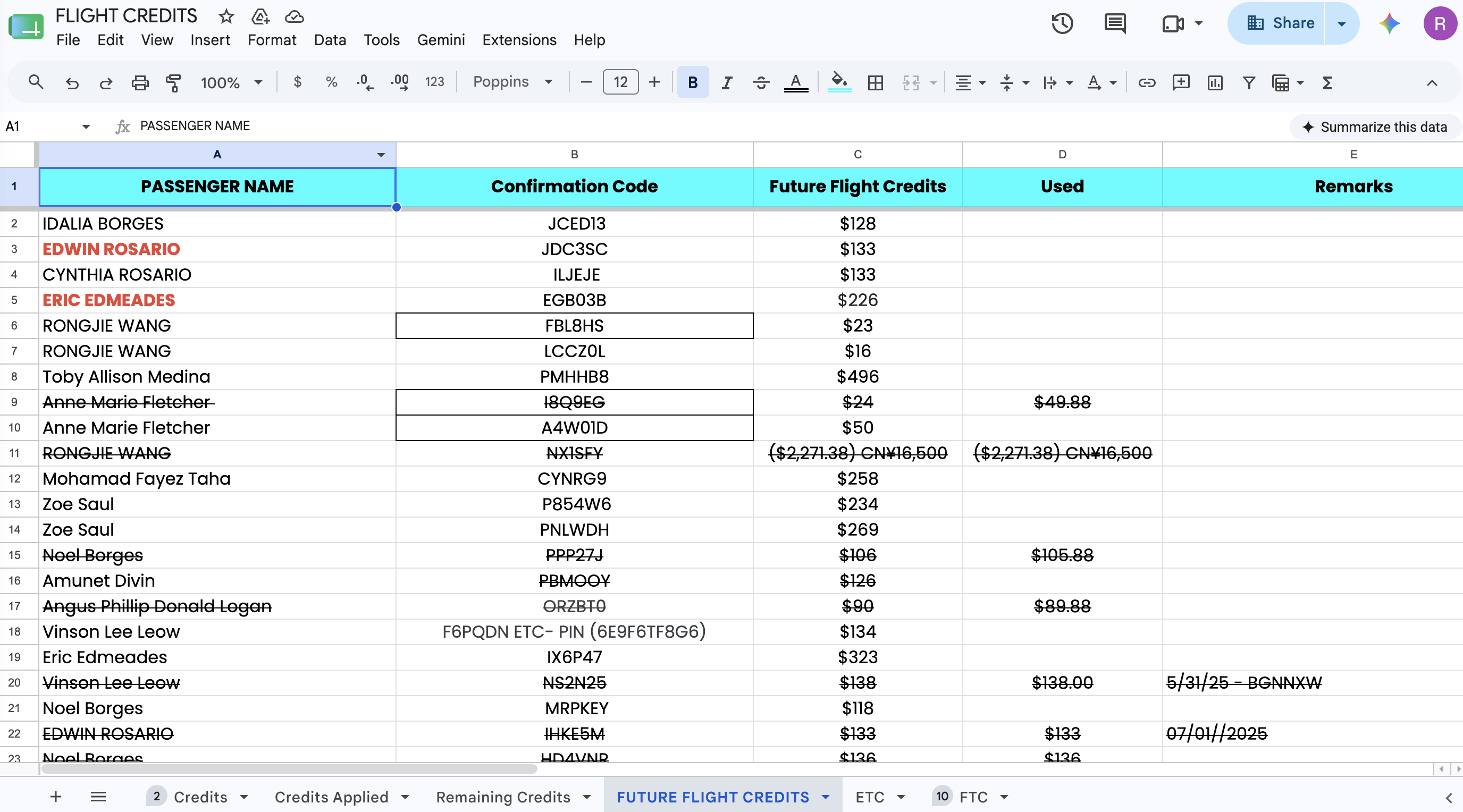Open the Name box dropdown arrow
This screenshot has height=812, width=1463.
(x=86, y=126)
